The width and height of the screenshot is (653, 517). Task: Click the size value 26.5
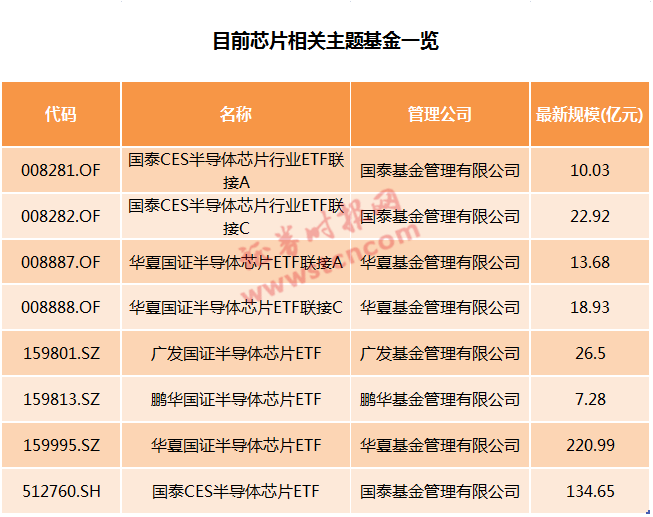click(590, 354)
